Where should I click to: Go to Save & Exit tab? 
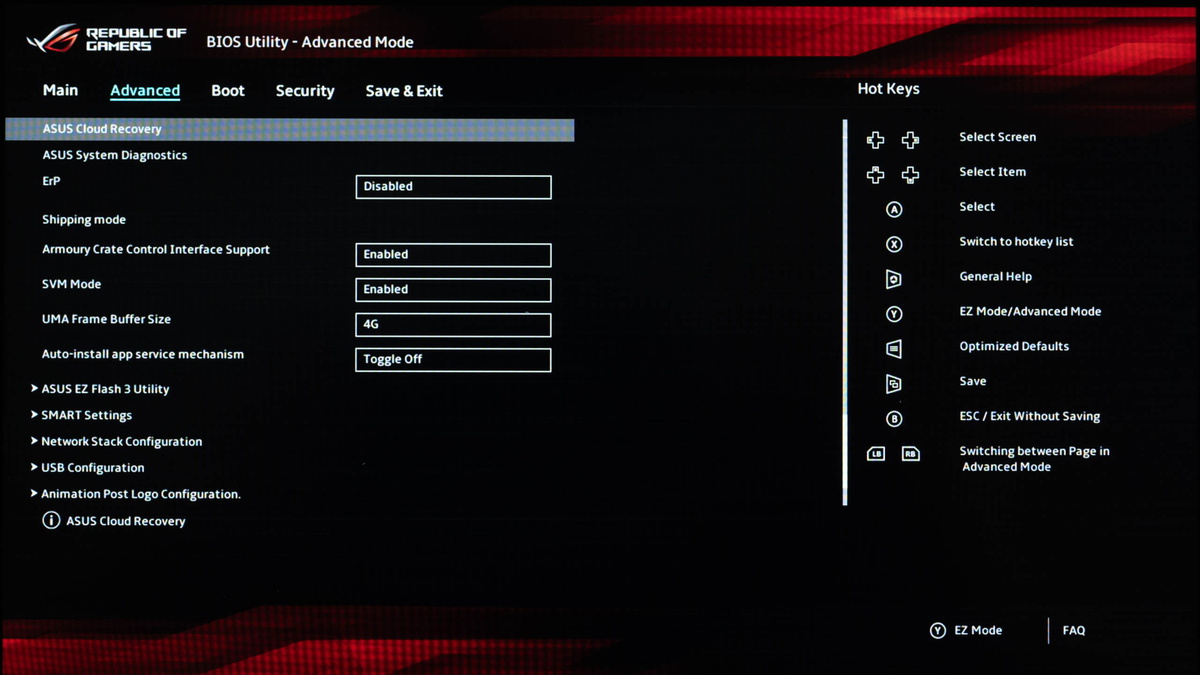[404, 90]
